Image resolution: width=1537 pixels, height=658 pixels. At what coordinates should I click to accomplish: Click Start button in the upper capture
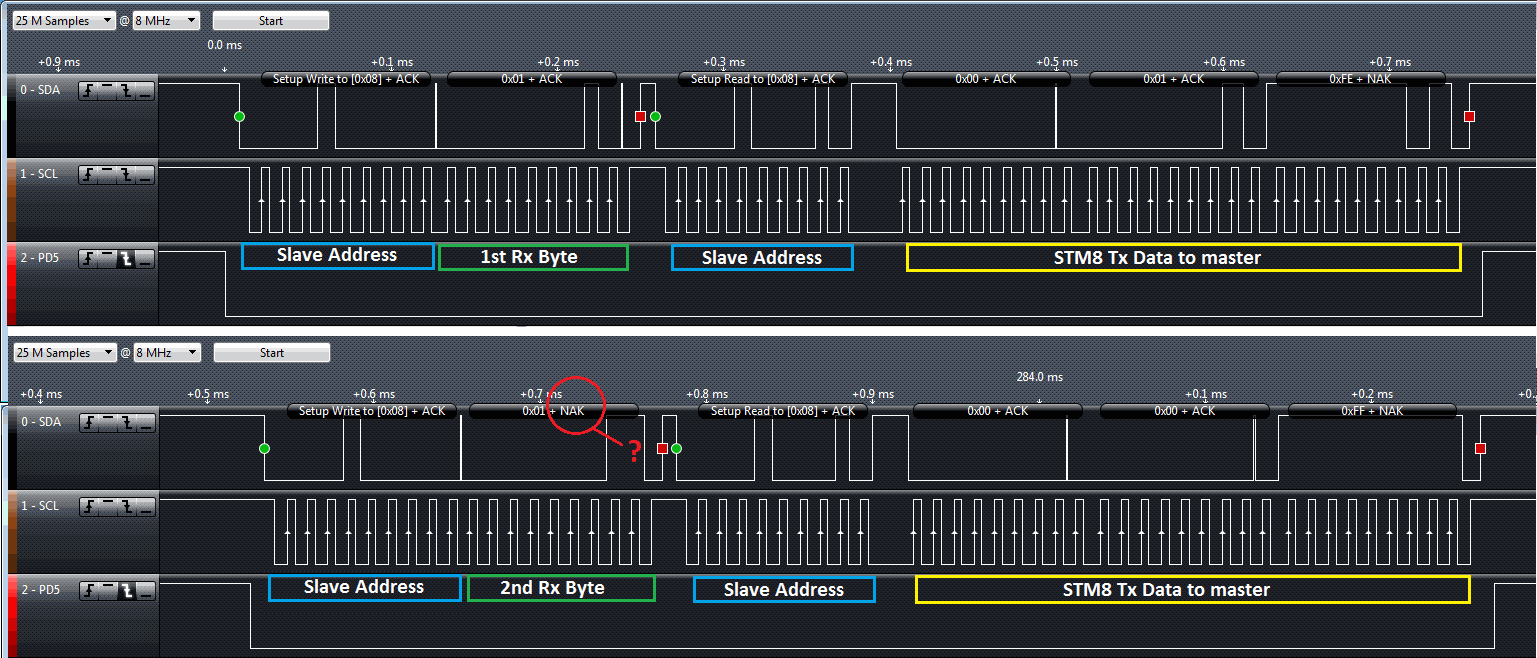[x=271, y=21]
